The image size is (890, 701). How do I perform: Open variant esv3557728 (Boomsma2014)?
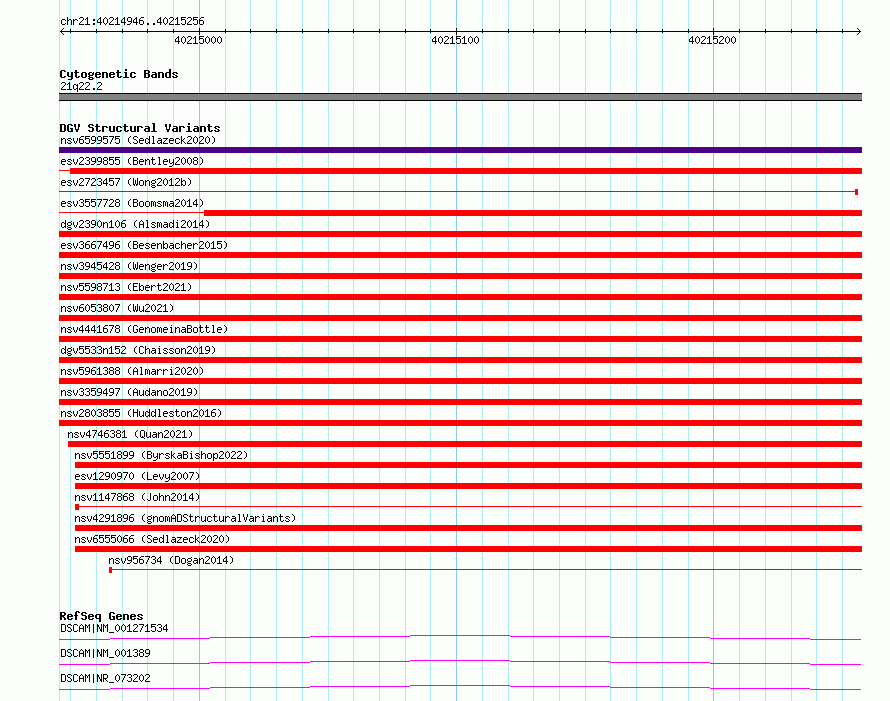click(x=132, y=203)
